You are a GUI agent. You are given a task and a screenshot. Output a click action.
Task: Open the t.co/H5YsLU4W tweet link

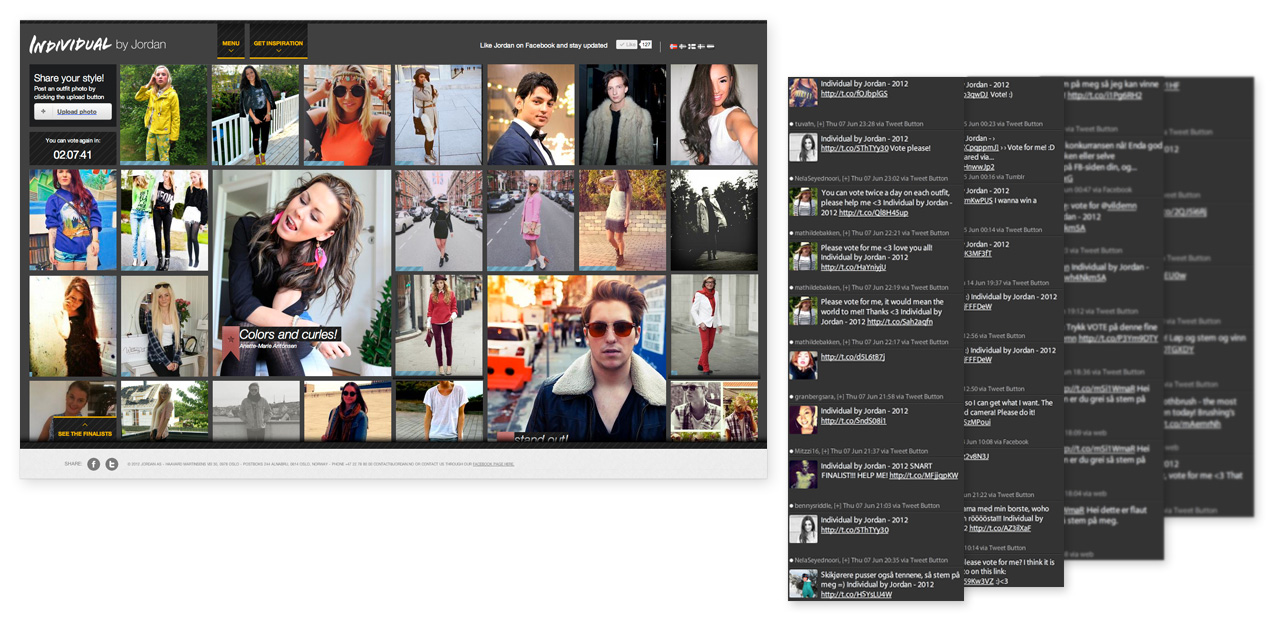click(856, 595)
